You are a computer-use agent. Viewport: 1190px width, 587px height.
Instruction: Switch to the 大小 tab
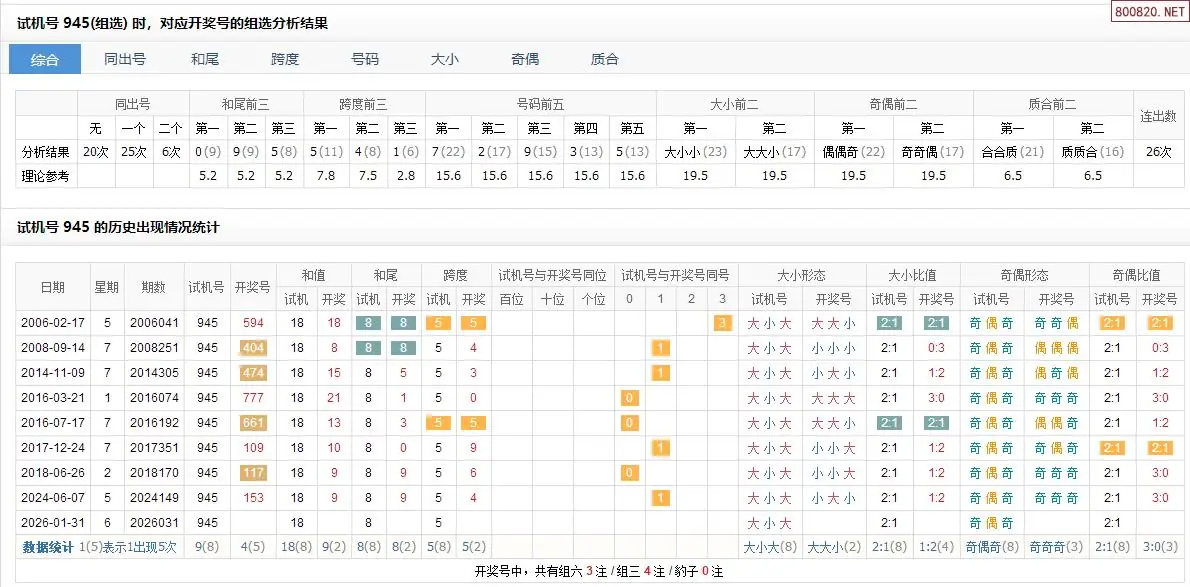pyautogui.click(x=445, y=59)
